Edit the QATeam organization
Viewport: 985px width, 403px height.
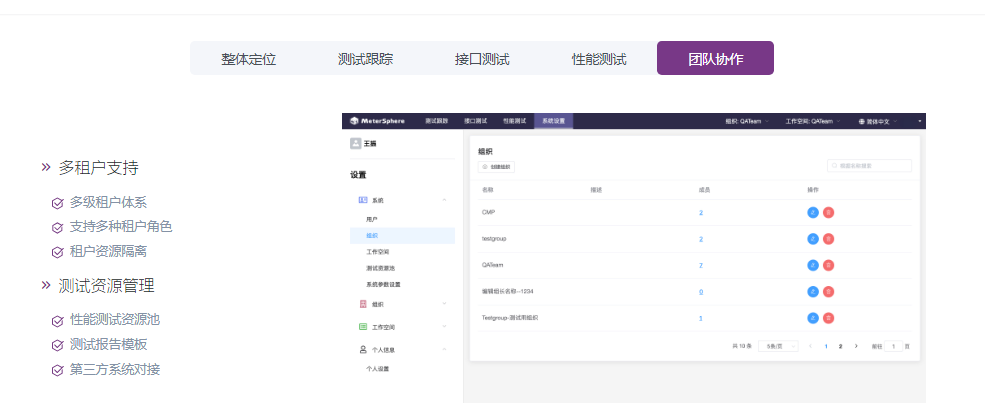tap(813, 266)
